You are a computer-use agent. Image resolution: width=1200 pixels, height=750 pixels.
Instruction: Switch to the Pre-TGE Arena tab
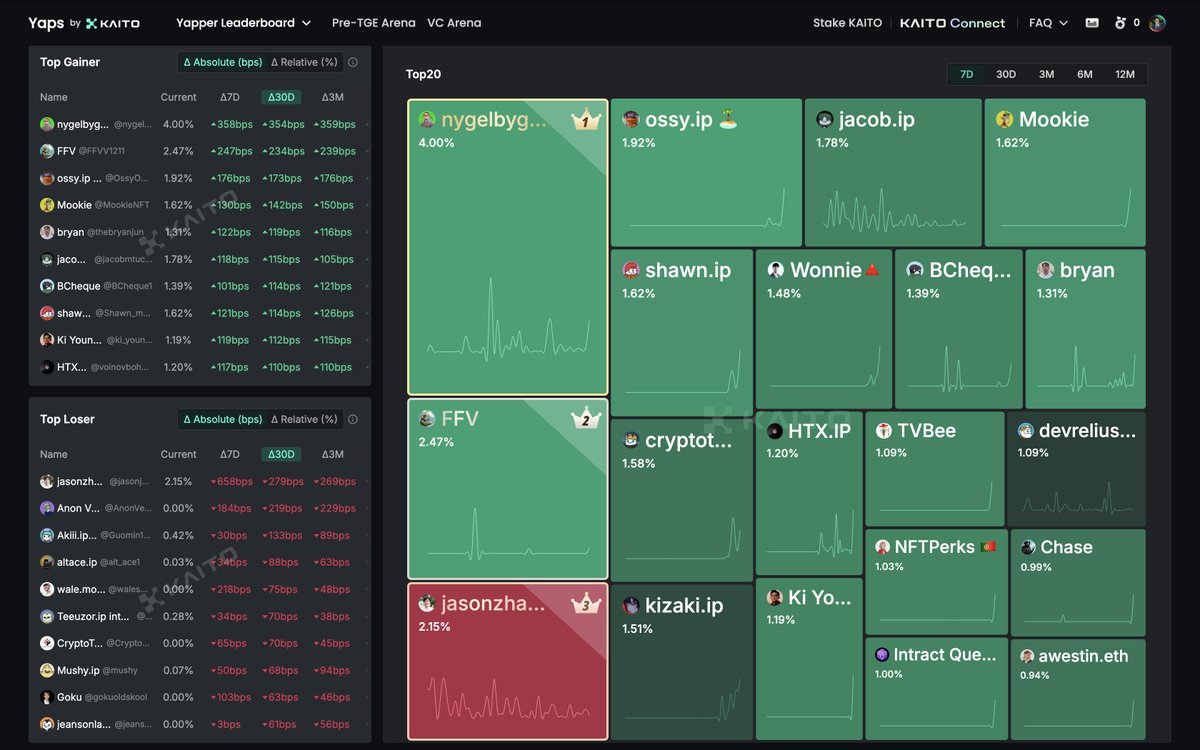[x=373, y=22]
